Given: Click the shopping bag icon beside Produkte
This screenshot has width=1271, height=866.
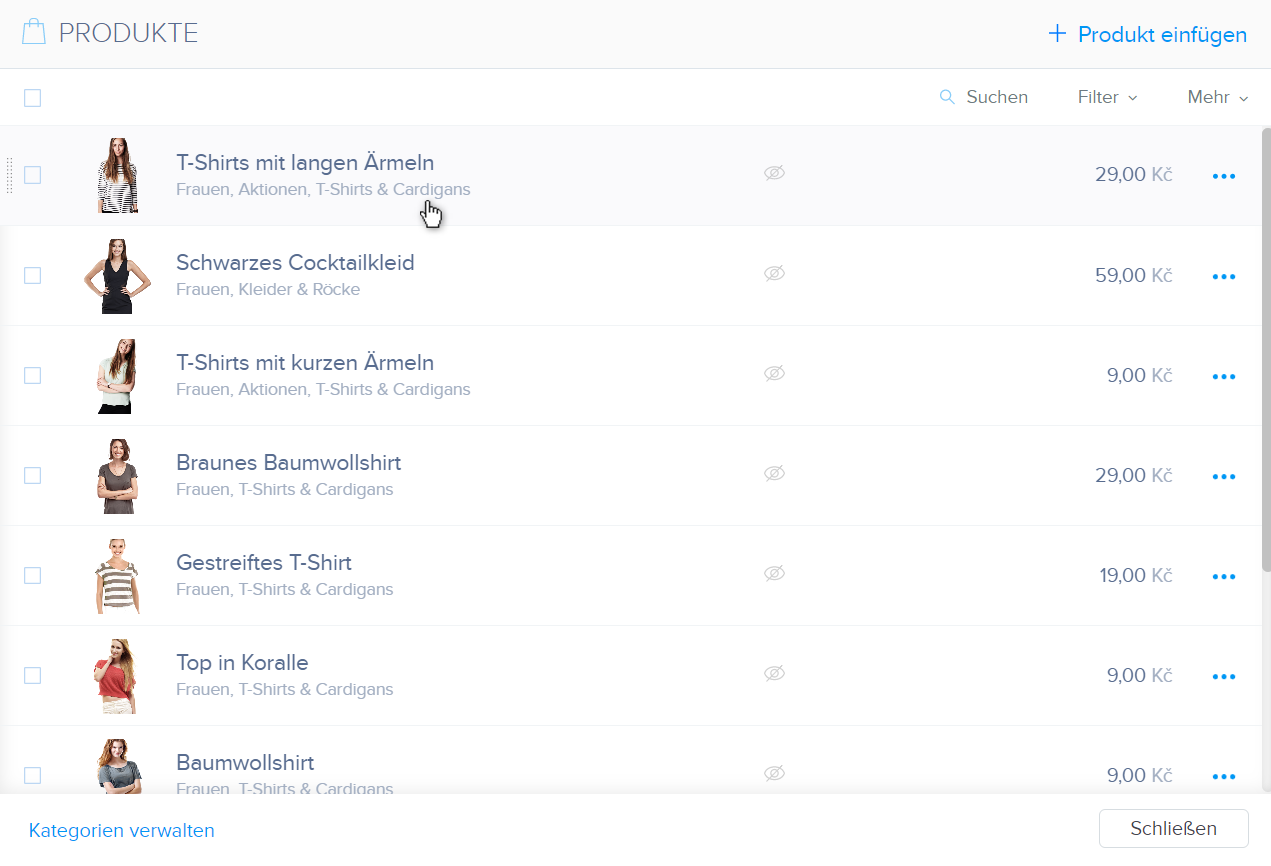Looking at the screenshot, I should point(34,33).
